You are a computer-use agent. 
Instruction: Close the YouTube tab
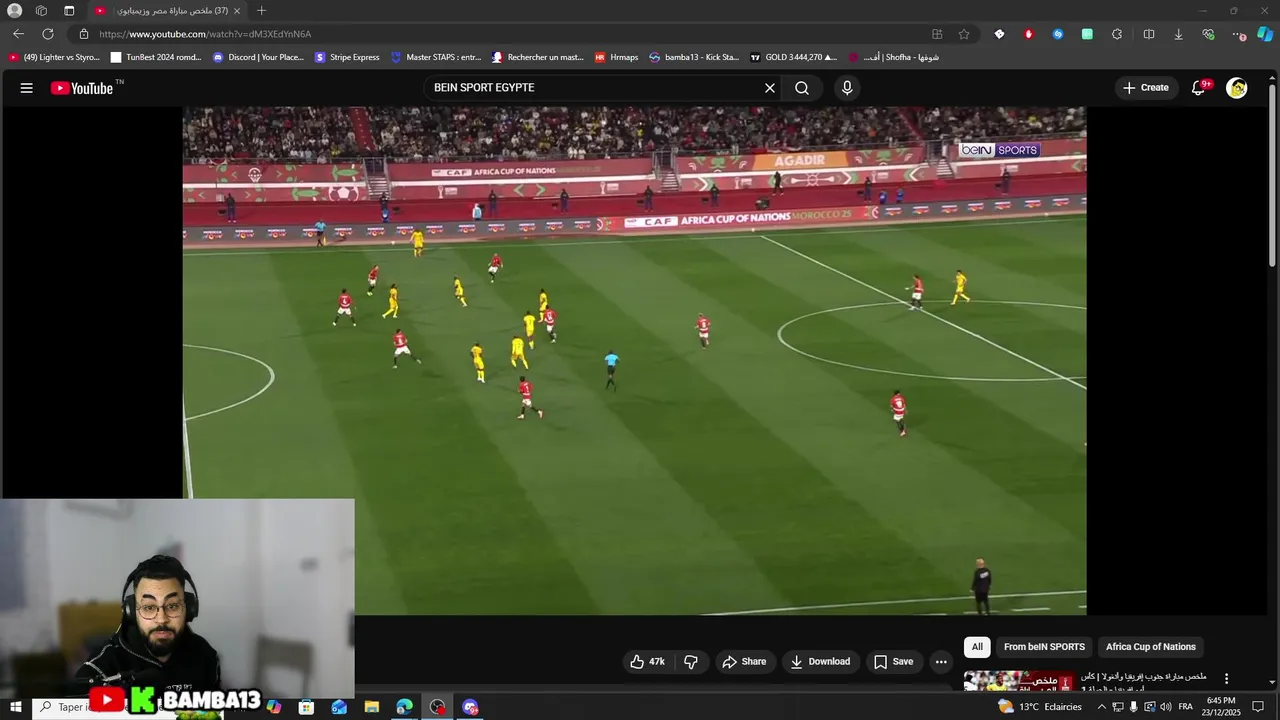[x=237, y=11]
